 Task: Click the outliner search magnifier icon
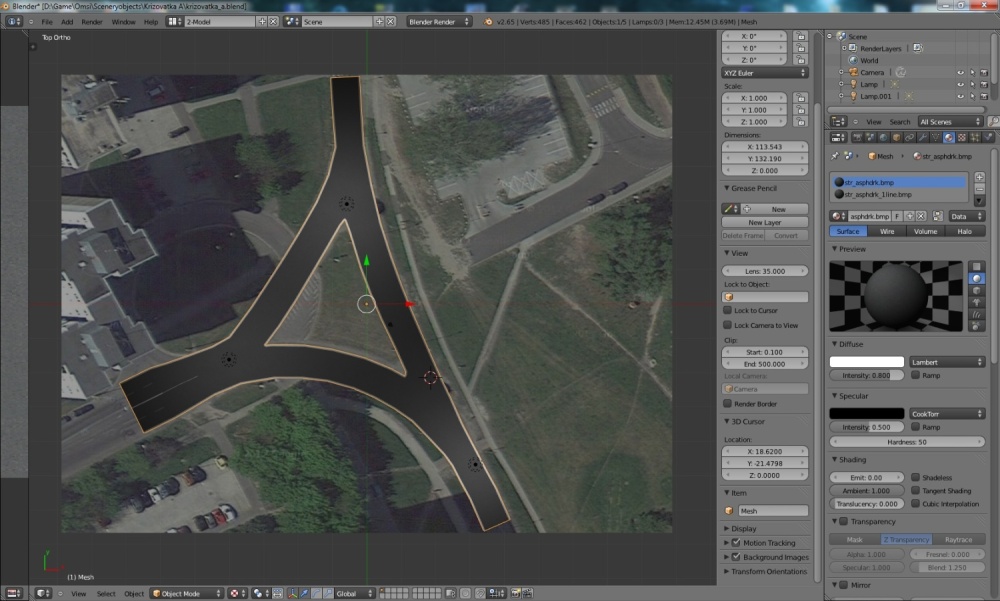992,121
